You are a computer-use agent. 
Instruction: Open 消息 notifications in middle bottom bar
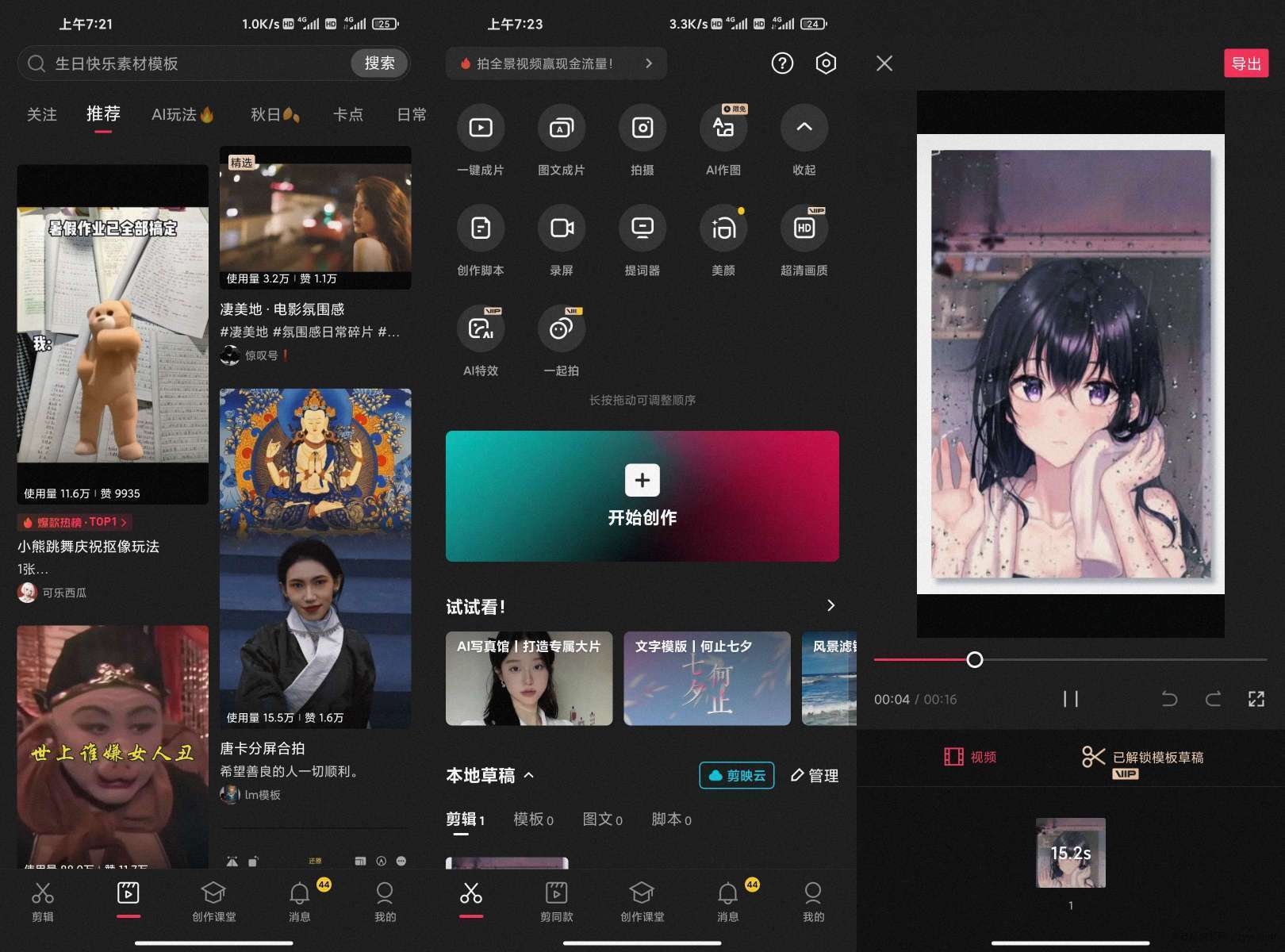pyautogui.click(x=728, y=902)
